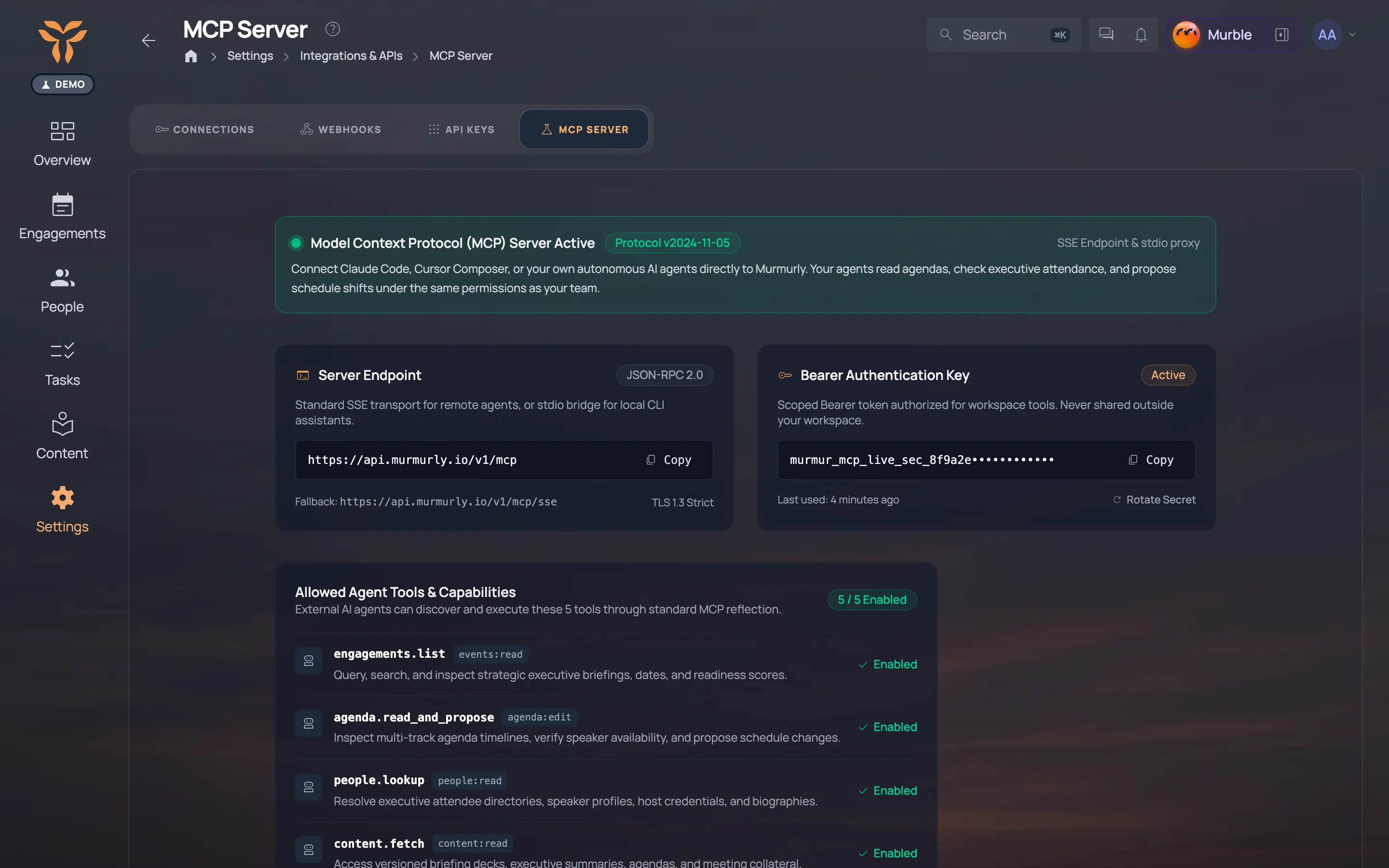Copy the bearer authentication key
The width and height of the screenshot is (1389, 868).
pos(1151,460)
